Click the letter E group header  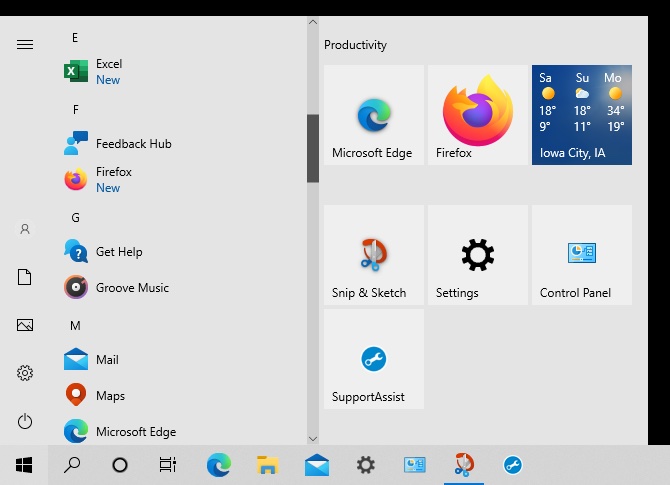75,38
